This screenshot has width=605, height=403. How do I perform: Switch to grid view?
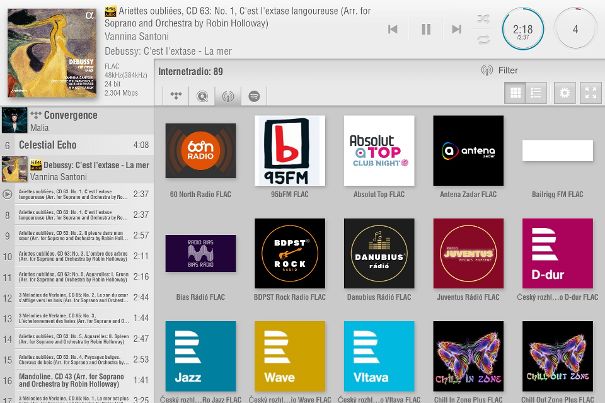[x=515, y=93]
